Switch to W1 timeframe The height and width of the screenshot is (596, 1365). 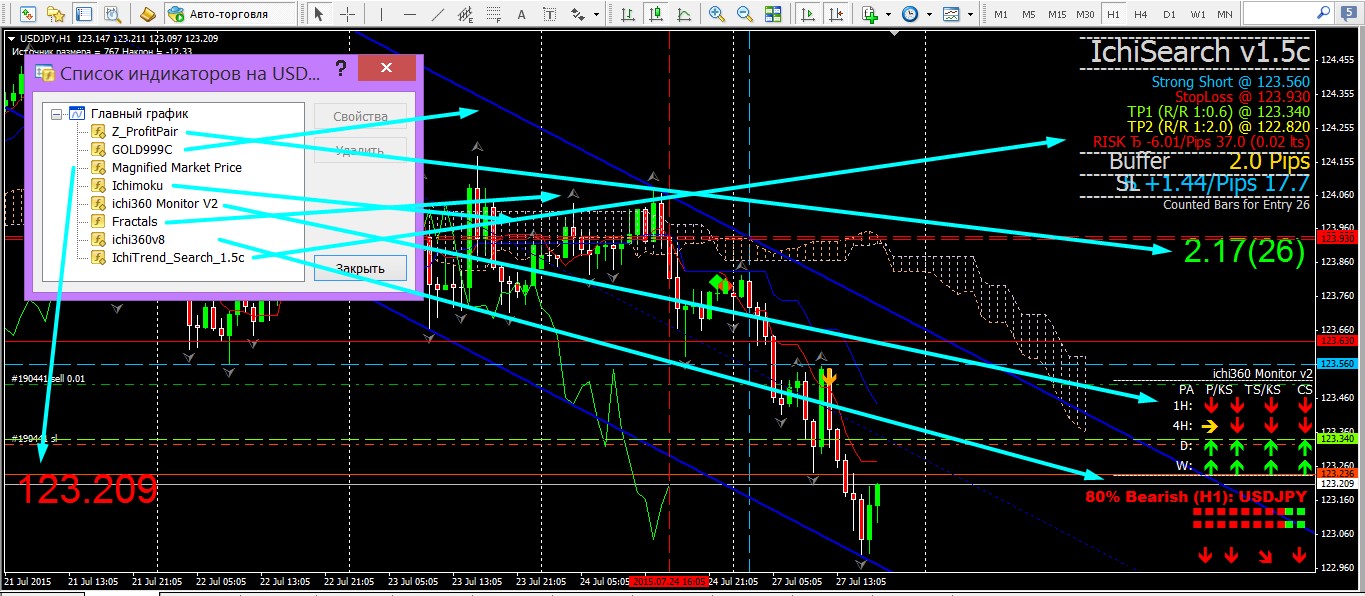(x=1197, y=14)
